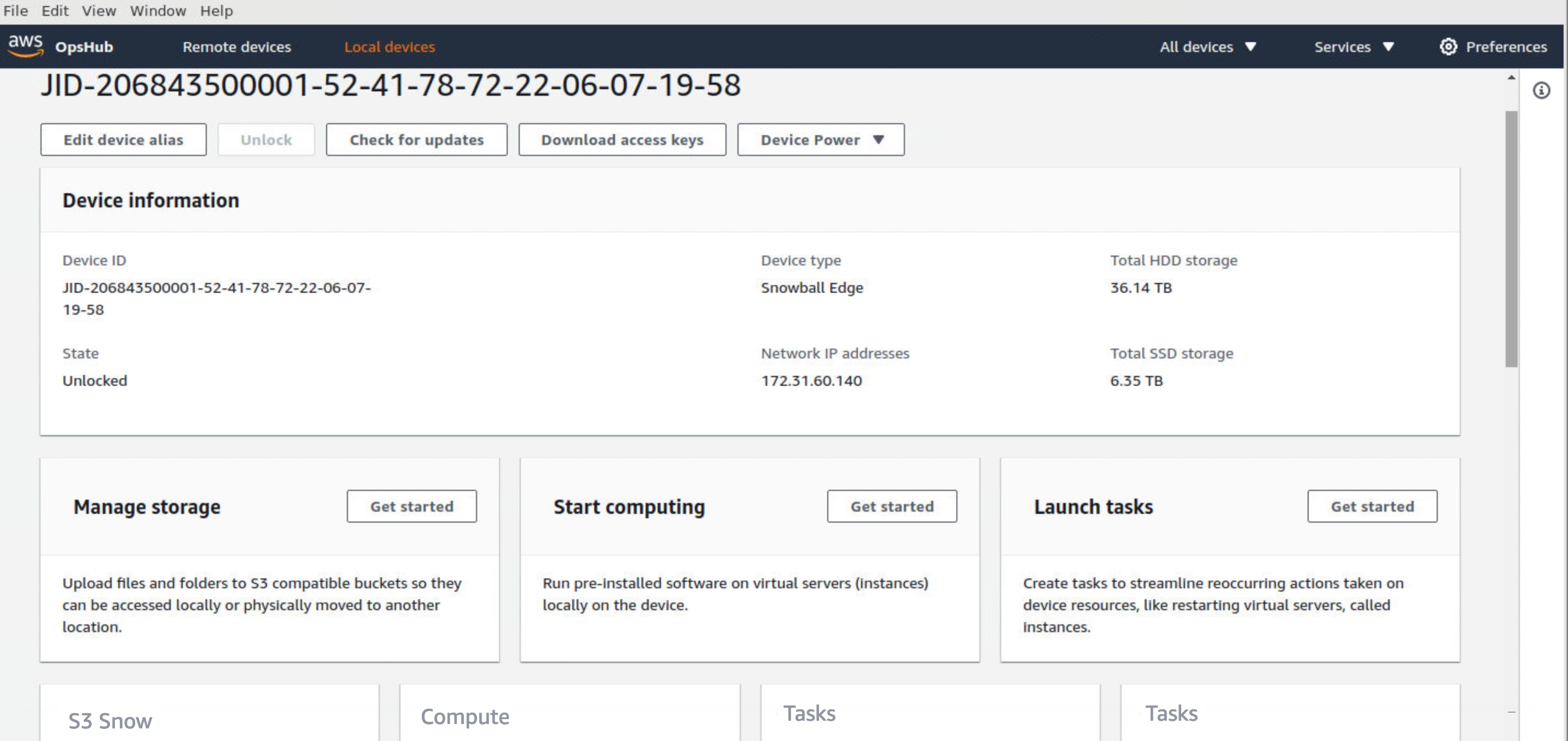Click the Device type label
This screenshot has height=741, width=1568.
coord(800,260)
